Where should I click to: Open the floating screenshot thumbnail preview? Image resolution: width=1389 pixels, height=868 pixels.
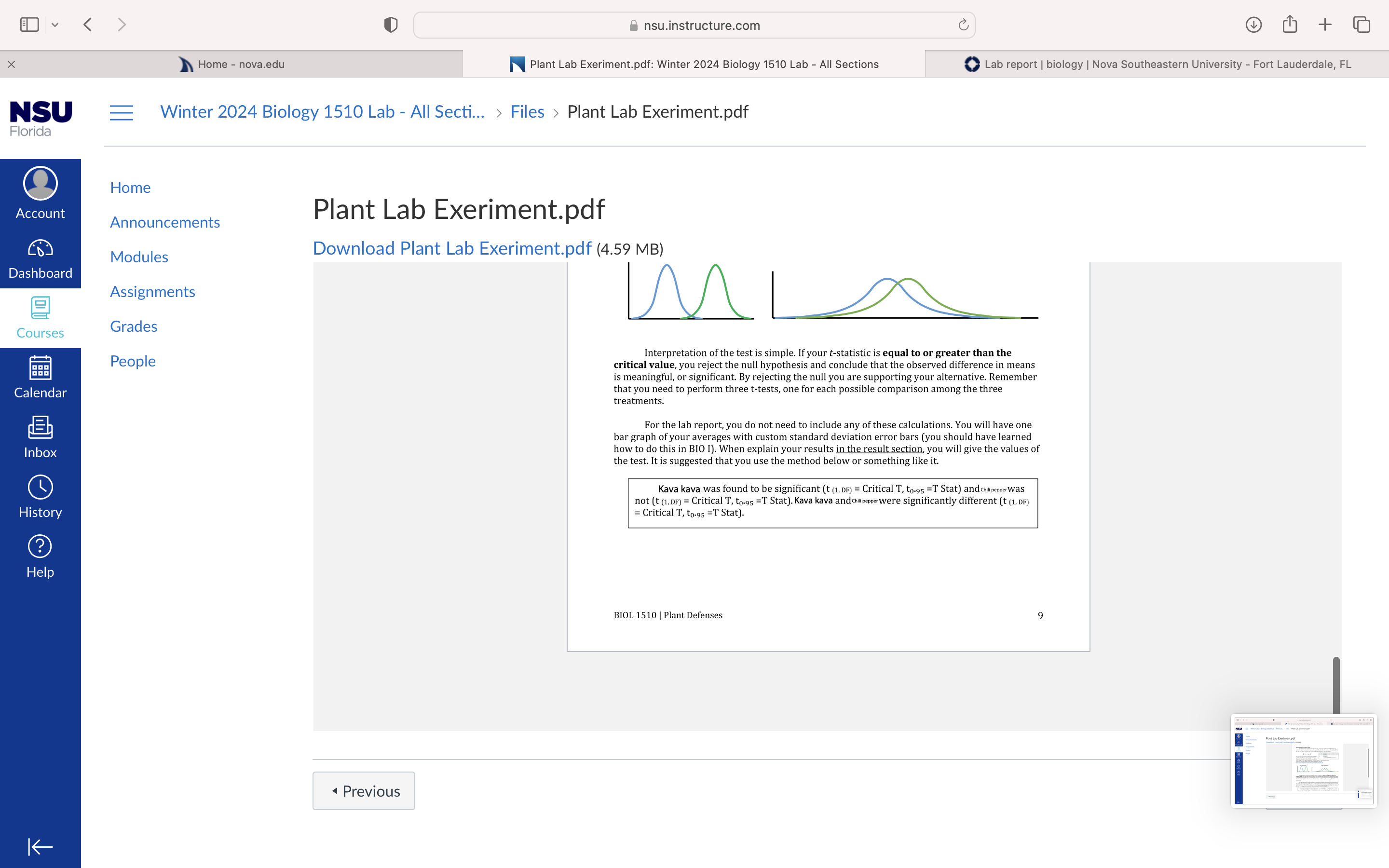[x=1304, y=760]
